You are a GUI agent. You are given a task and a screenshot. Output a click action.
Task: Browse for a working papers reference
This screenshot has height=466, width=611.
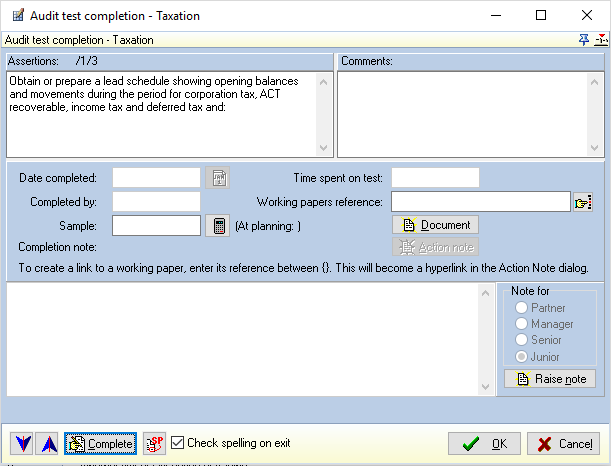[x=583, y=202]
